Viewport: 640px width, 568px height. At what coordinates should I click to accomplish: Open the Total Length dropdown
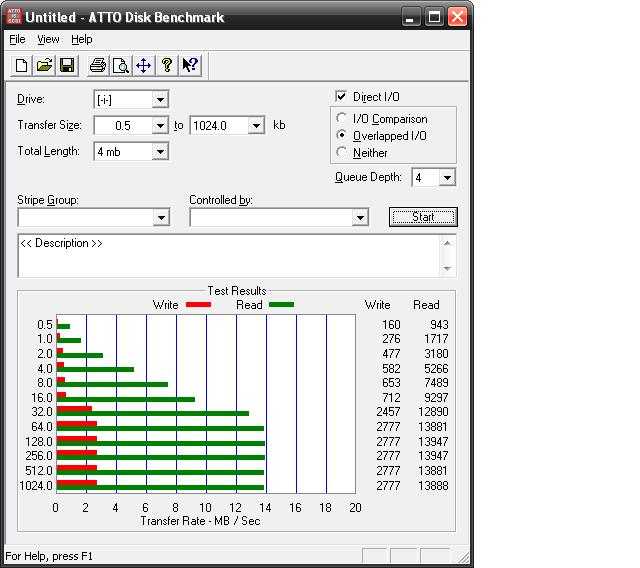160,152
